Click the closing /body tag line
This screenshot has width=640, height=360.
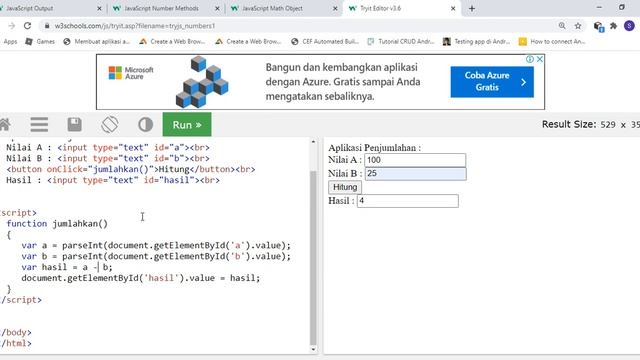coord(16,332)
